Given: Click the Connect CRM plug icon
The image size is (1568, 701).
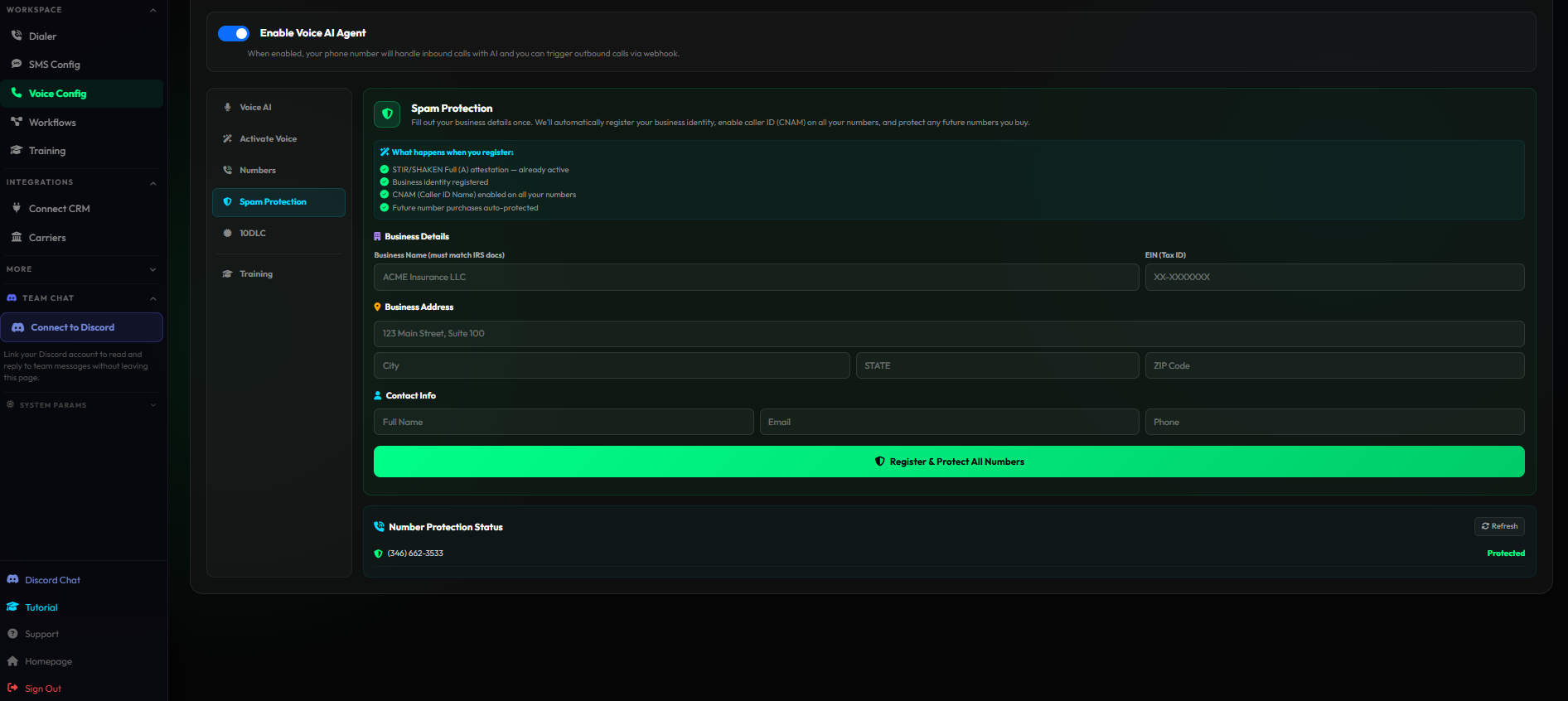Looking at the screenshot, I should tap(17, 208).
